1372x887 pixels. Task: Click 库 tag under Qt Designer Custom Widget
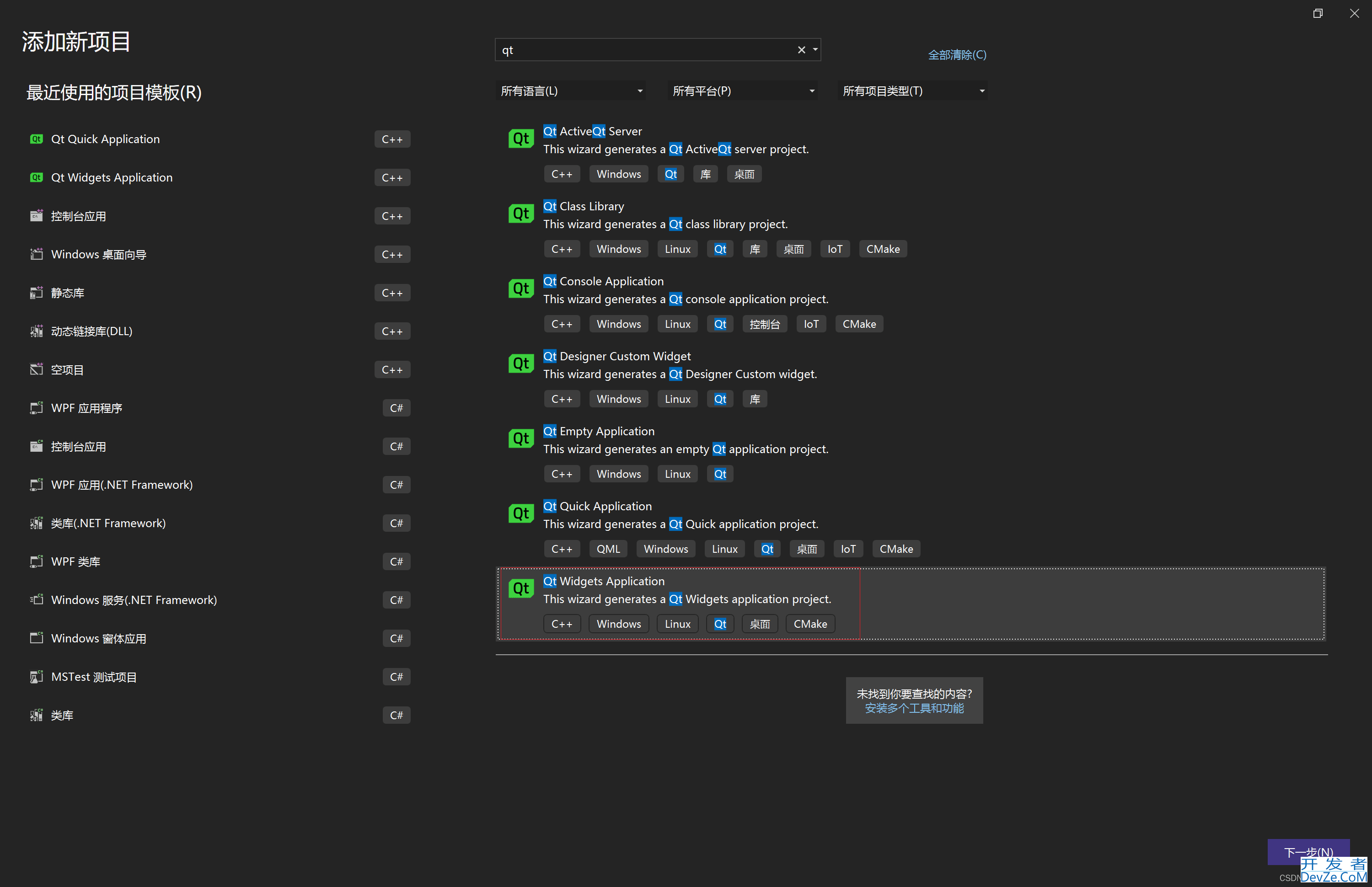[x=755, y=399]
